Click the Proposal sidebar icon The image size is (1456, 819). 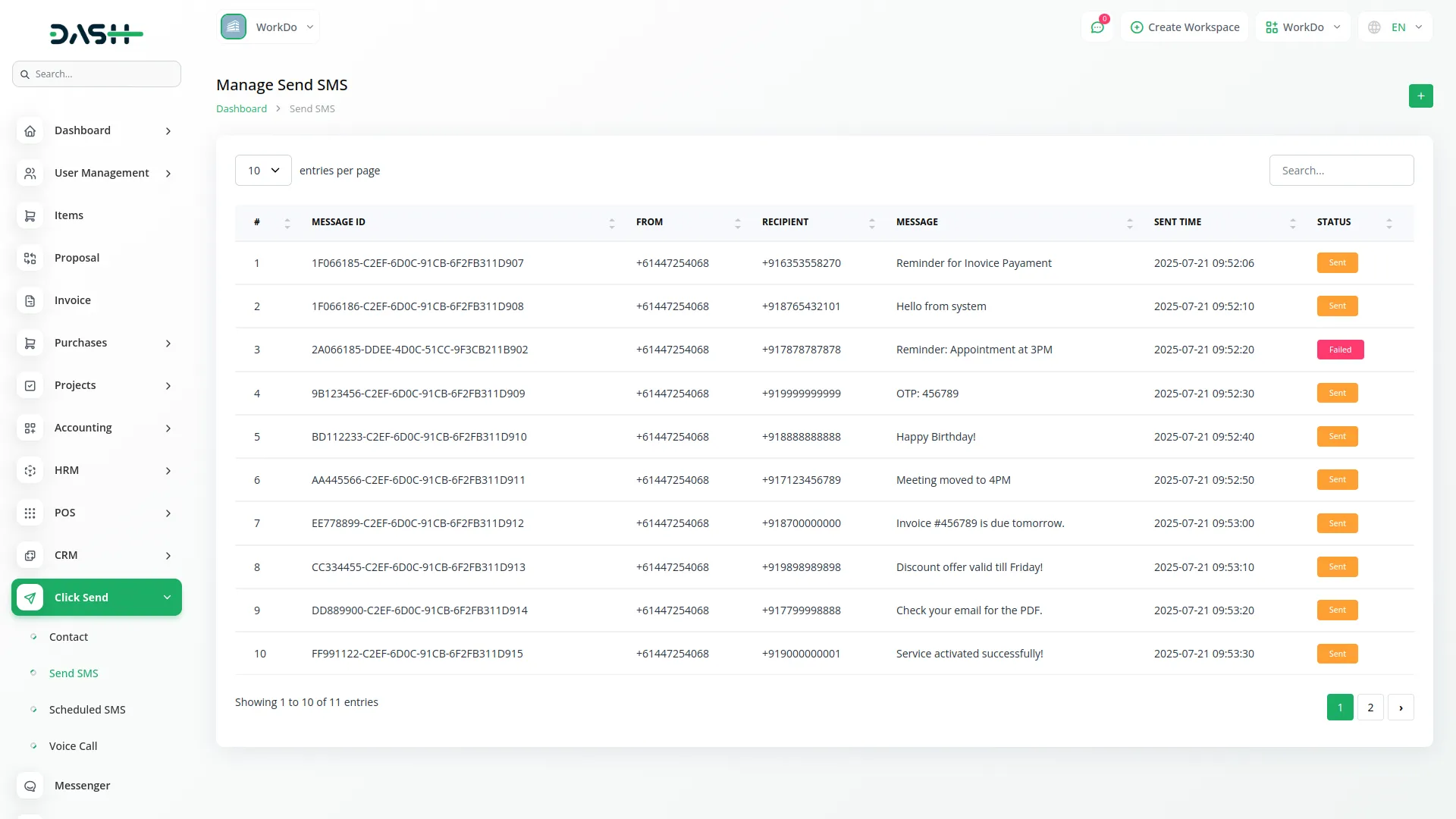click(x=30, y=259)
